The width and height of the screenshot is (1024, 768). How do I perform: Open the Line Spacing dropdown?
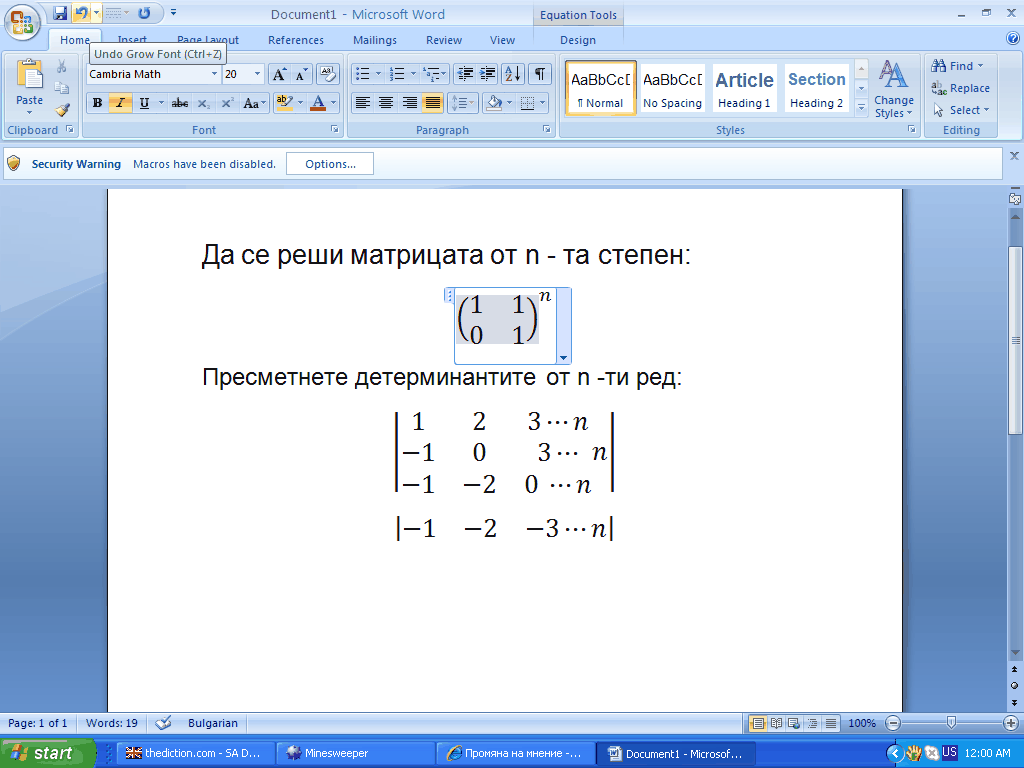coord(462,103)
